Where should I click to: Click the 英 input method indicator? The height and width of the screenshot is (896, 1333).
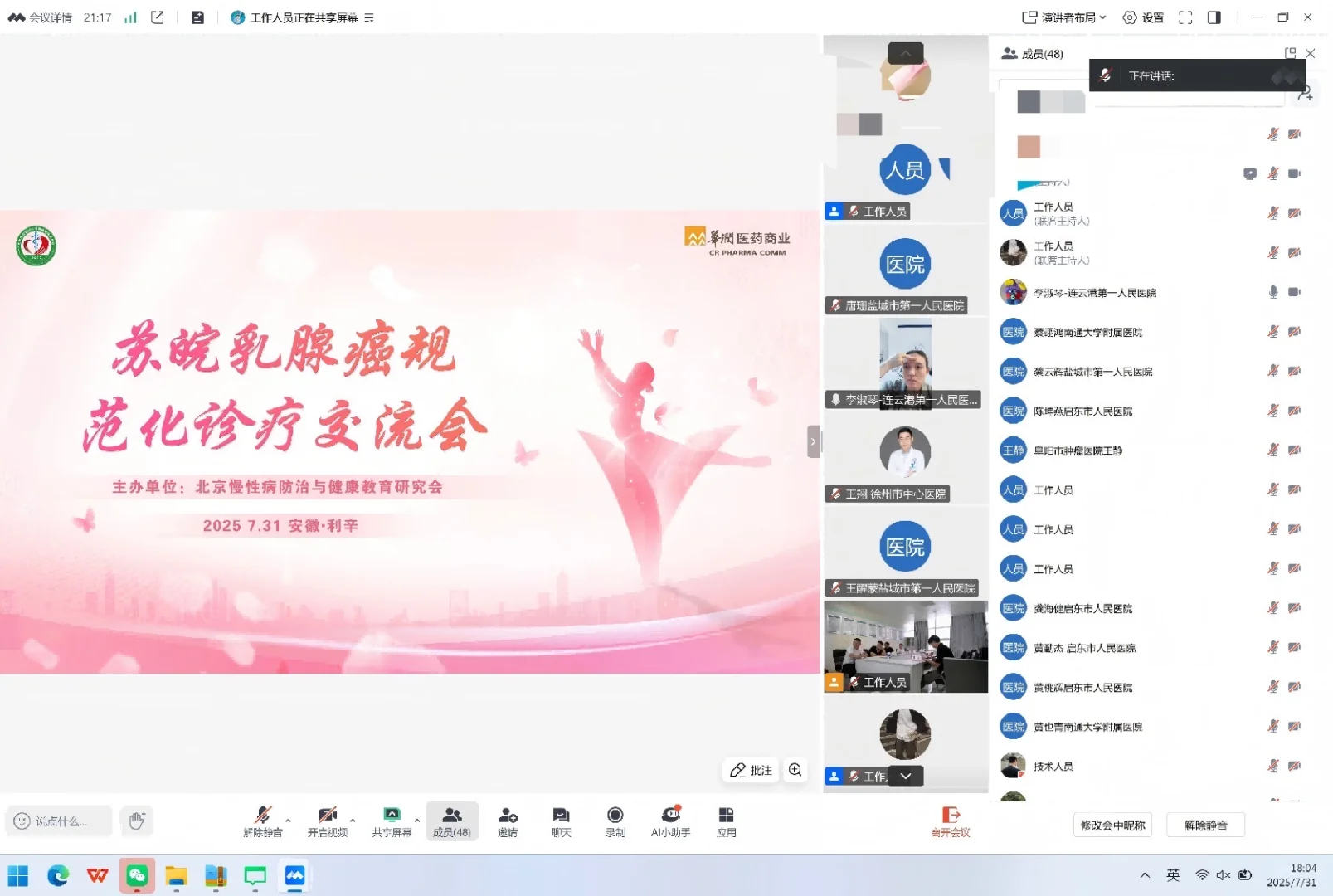click(x=1173, y=875)
